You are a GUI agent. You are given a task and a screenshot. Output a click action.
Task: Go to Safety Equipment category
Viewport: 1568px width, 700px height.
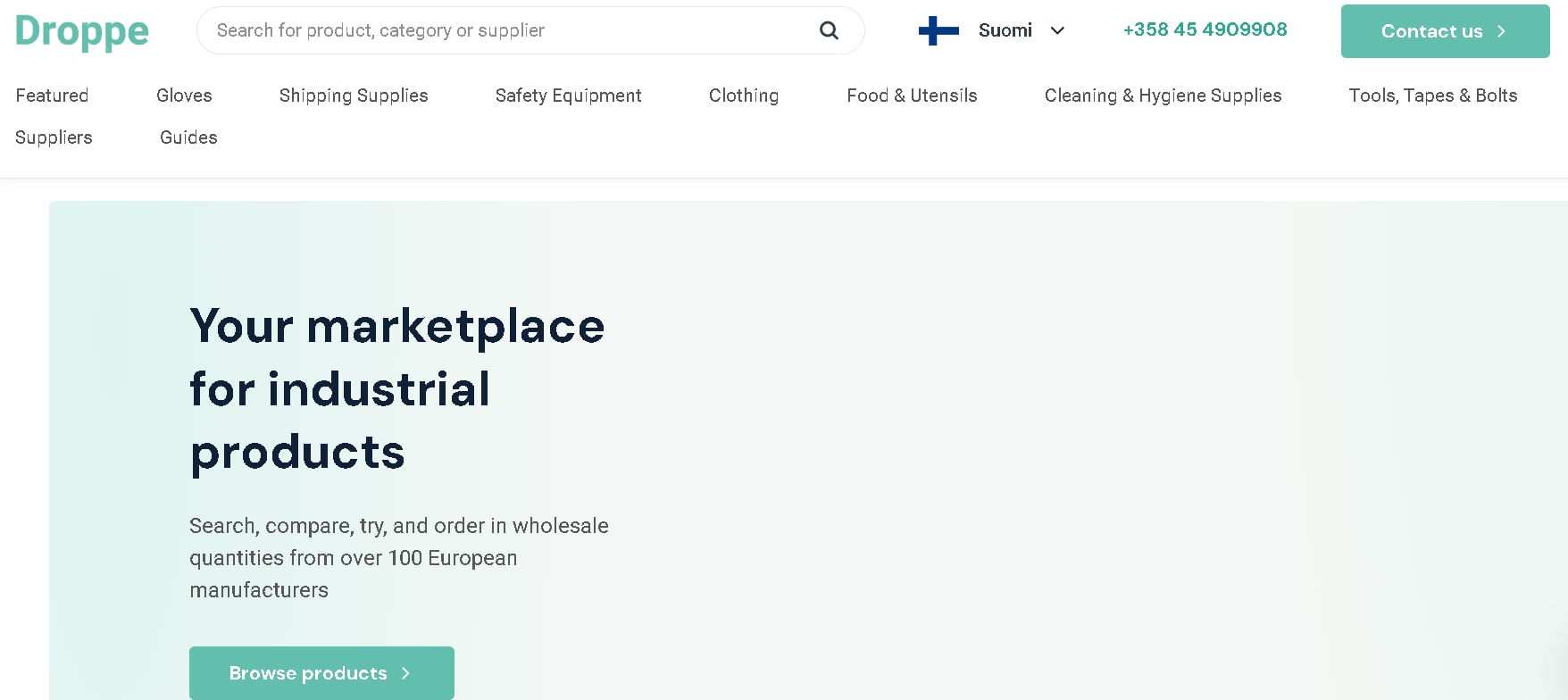pyautogui.click(x=568, y=96)
